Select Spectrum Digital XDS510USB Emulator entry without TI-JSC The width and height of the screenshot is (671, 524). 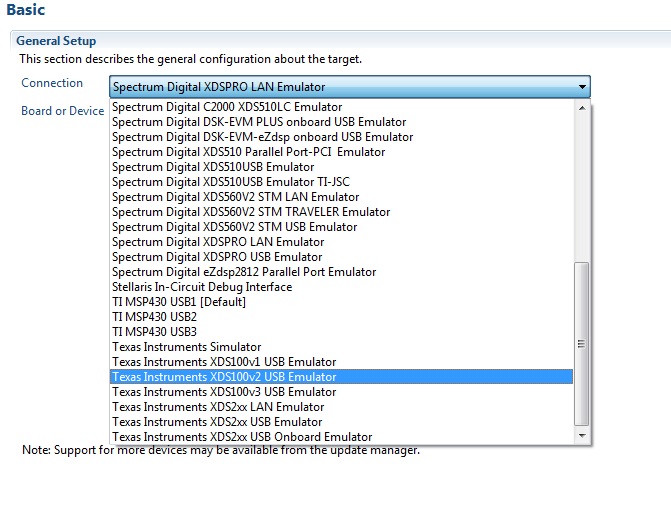tap(341, 167)
